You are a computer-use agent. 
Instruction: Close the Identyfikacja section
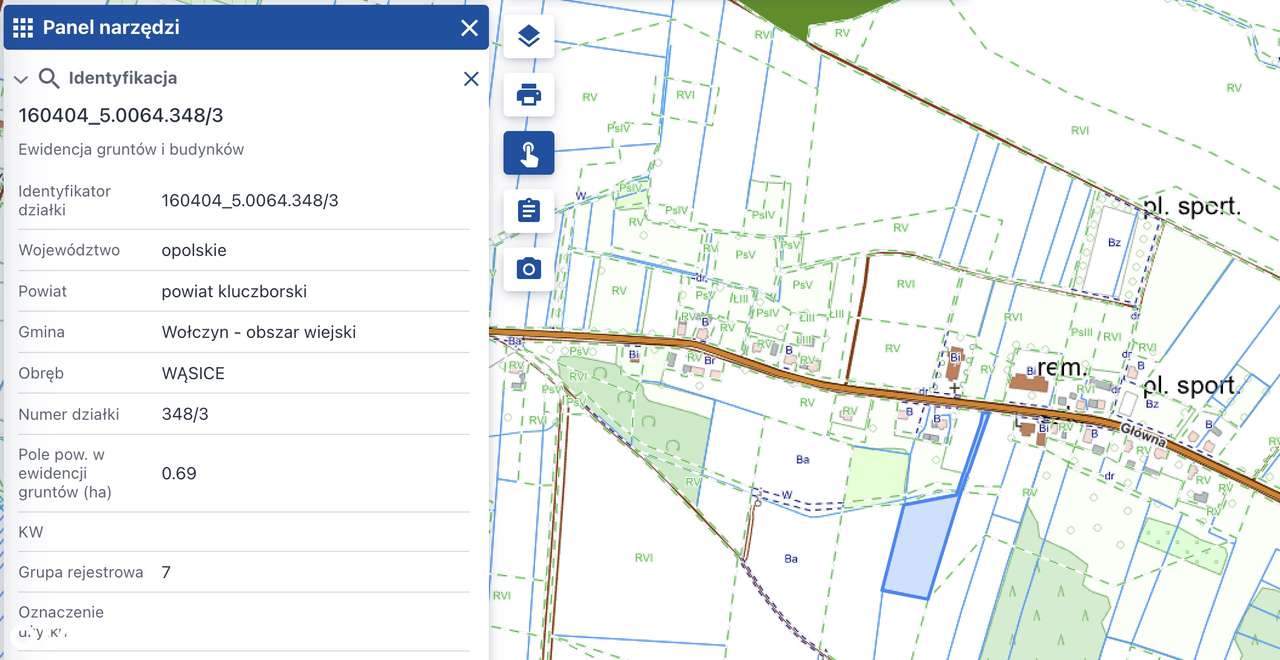tap(471, 78)
